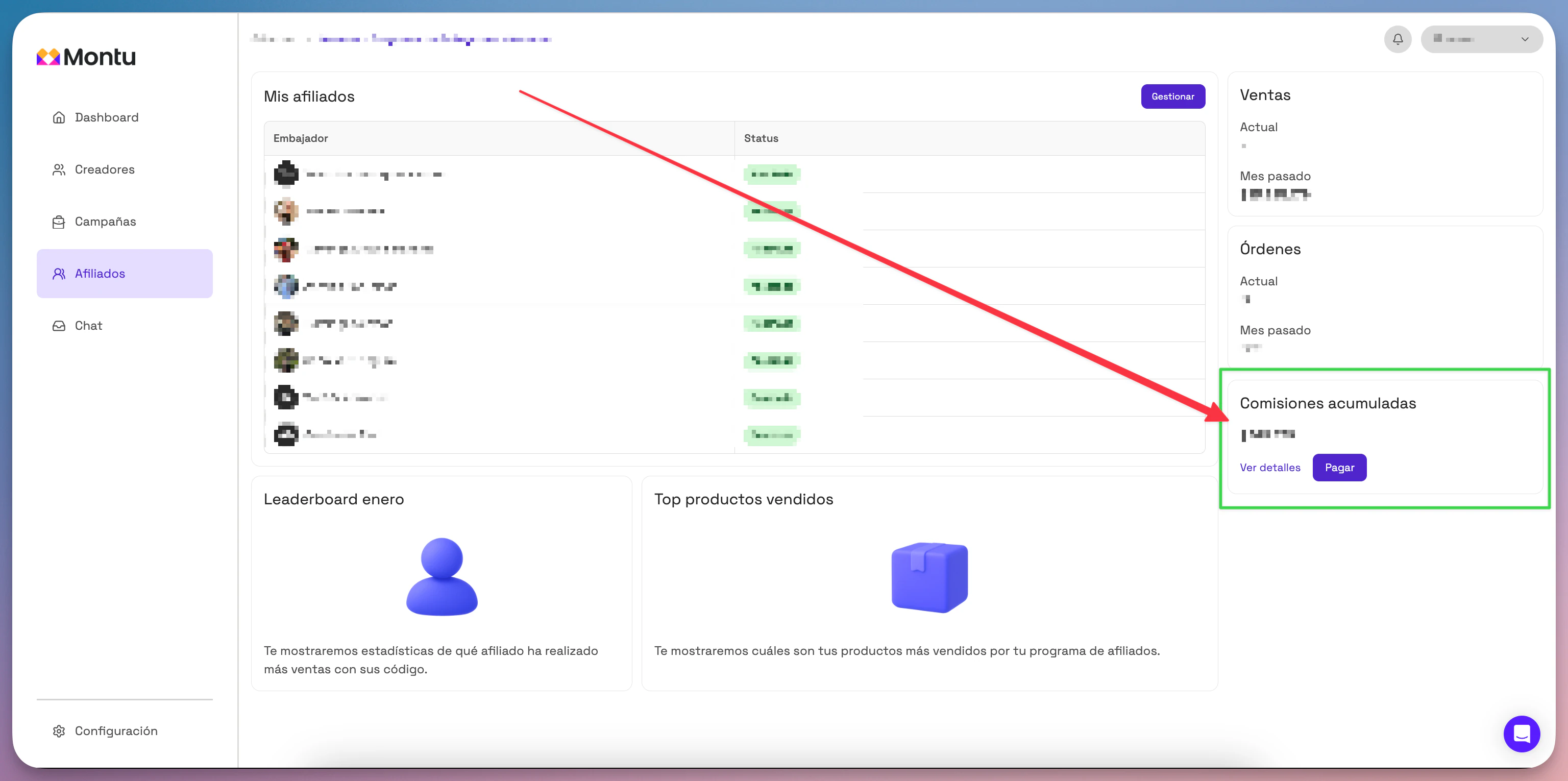
Task: Open notifications bell icon
Action: [x=1398, y=39]
